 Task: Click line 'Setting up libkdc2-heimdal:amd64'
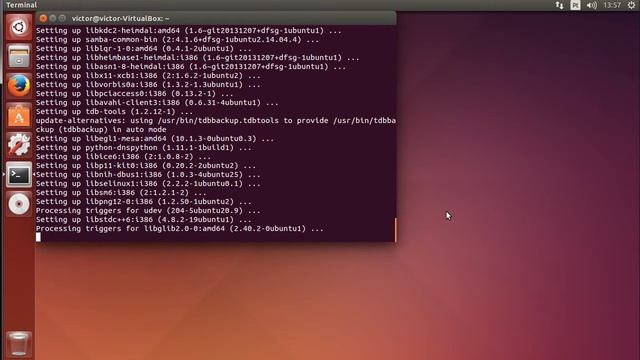click(189, 31)
